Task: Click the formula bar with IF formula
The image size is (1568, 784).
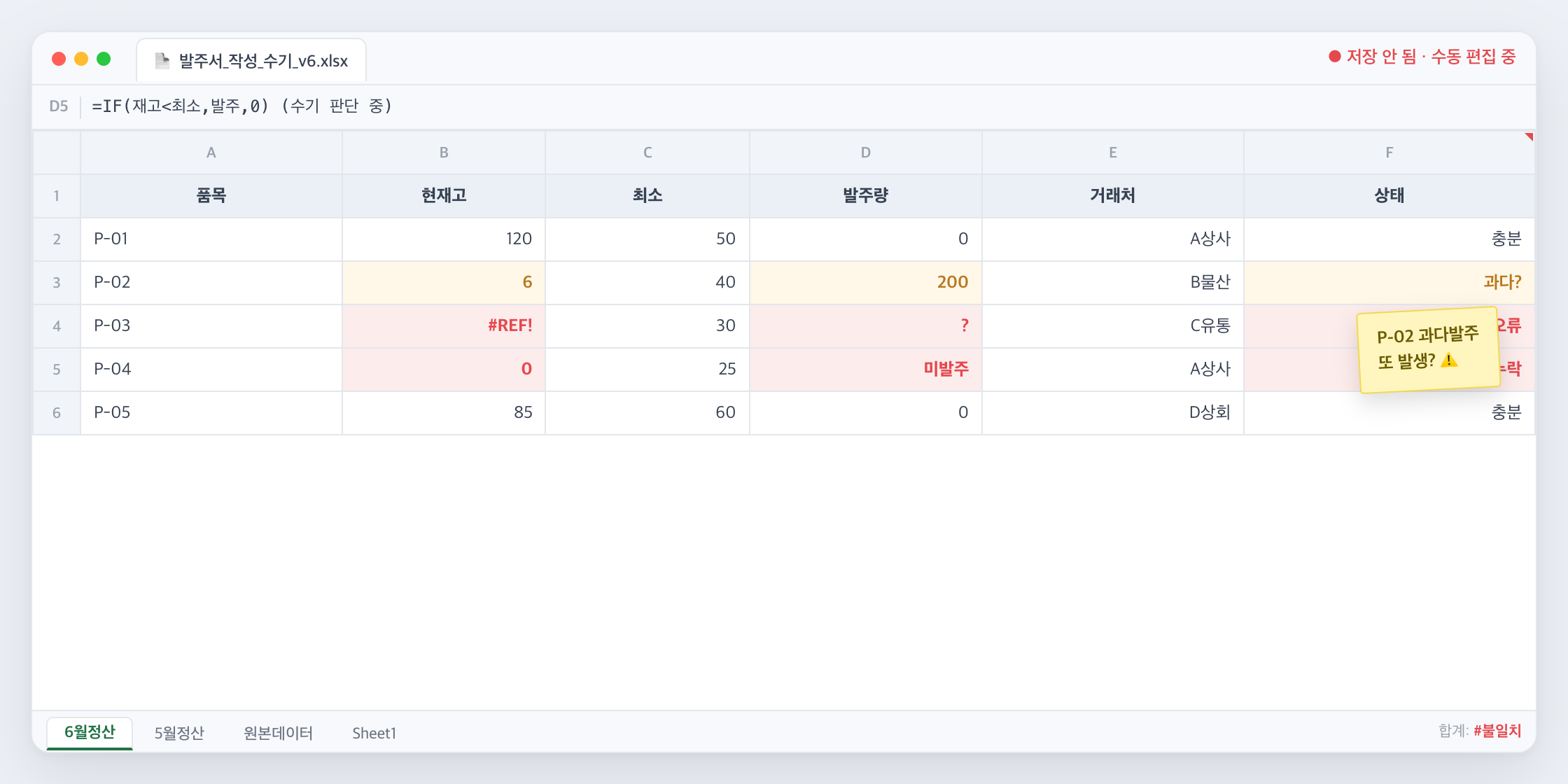Action: (x=242, y=106)
